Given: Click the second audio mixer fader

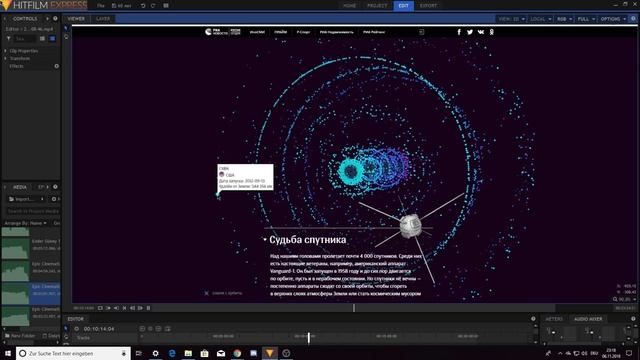Looking at the screenshot, I should tap(591, 333).
